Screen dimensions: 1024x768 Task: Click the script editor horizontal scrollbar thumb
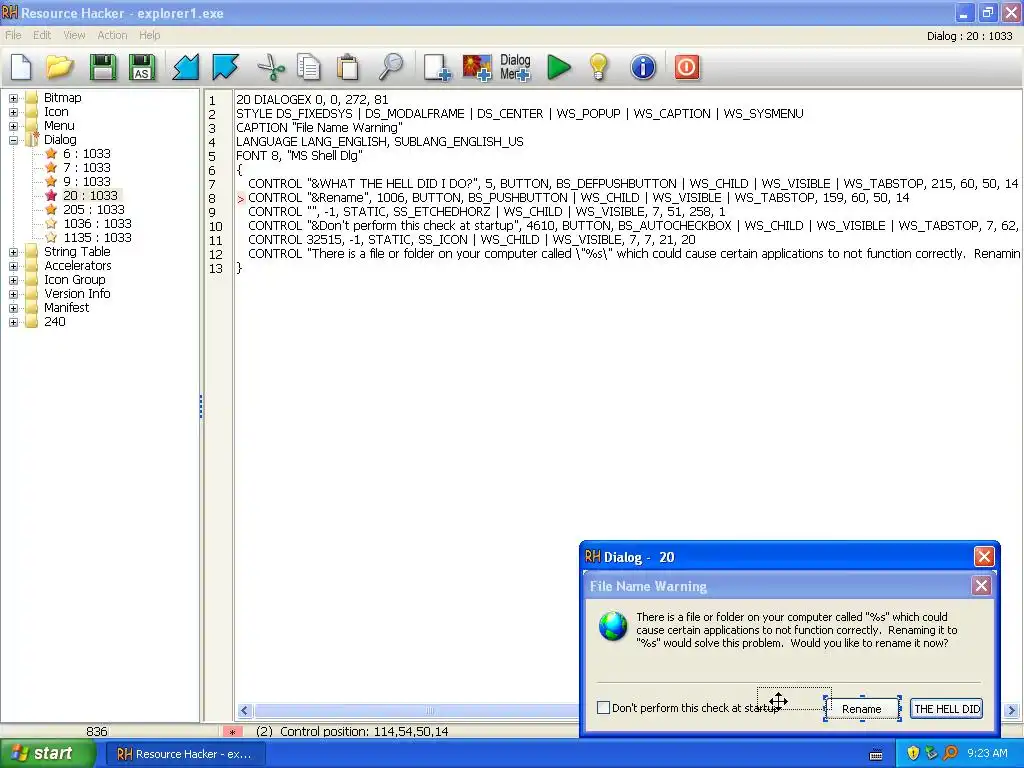[429, 711]
